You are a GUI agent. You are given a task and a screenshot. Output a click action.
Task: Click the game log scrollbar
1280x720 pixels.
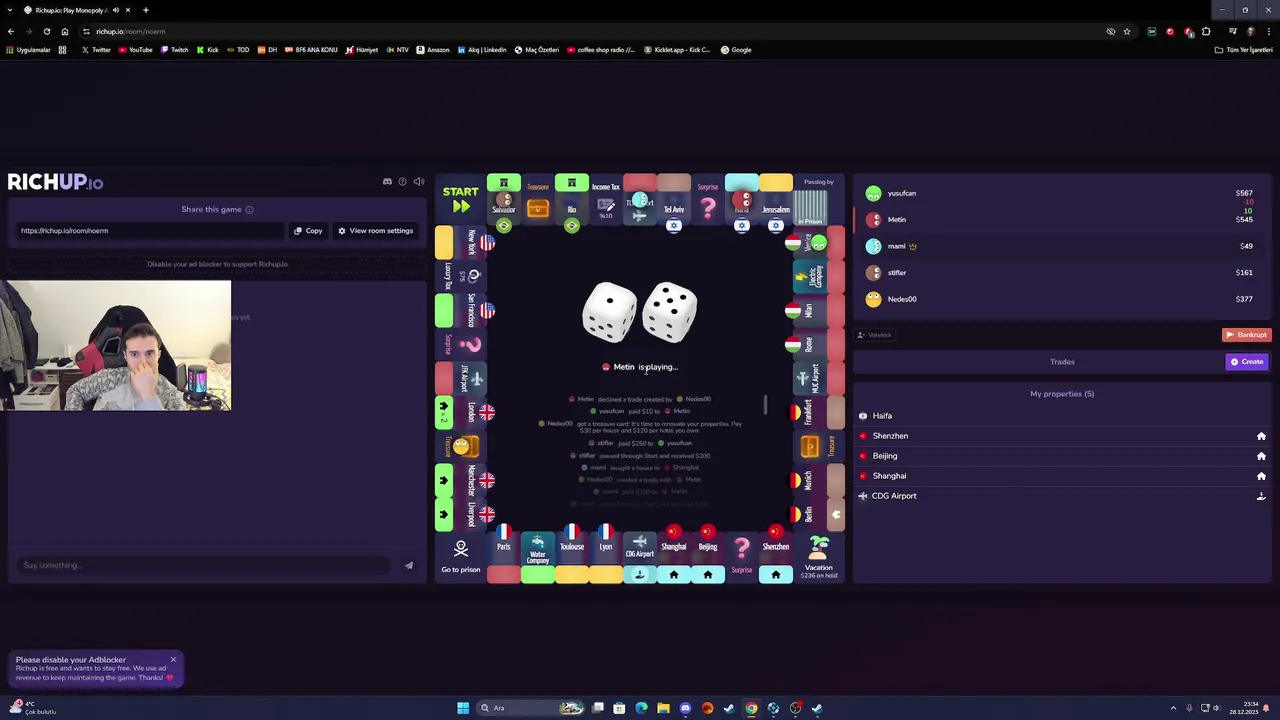coord(765,404)
